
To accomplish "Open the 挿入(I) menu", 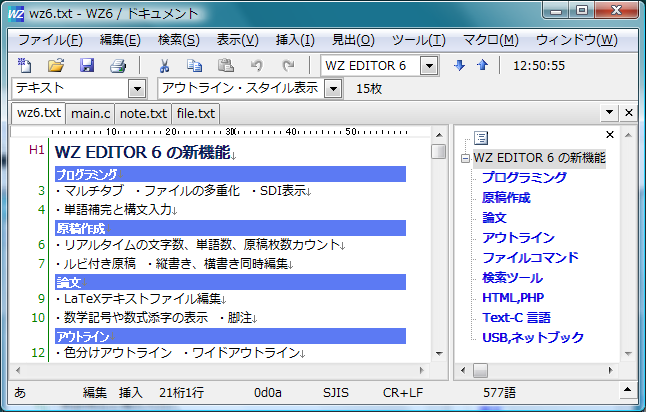I will [x=295, y=40].
